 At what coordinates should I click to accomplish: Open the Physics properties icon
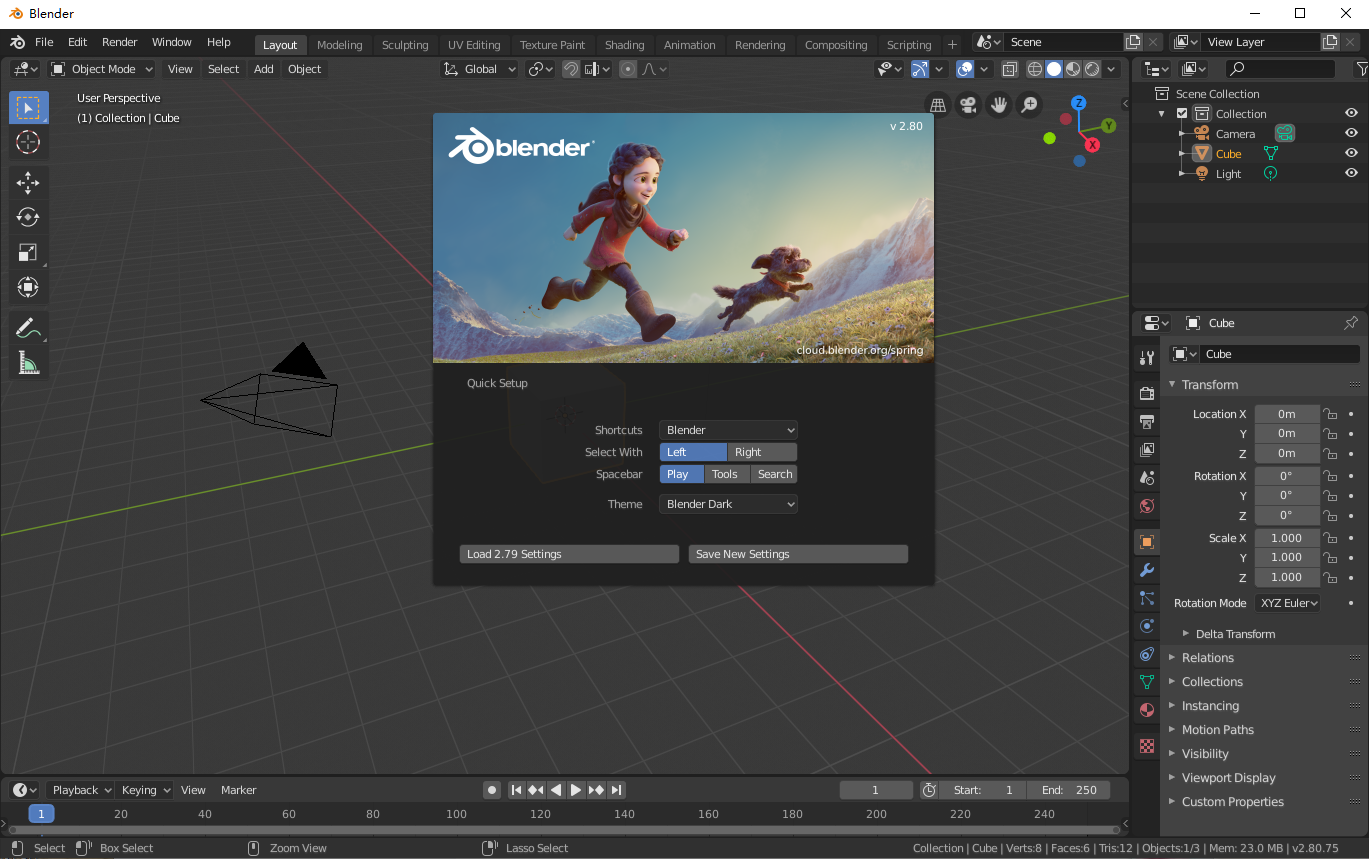1146,625
